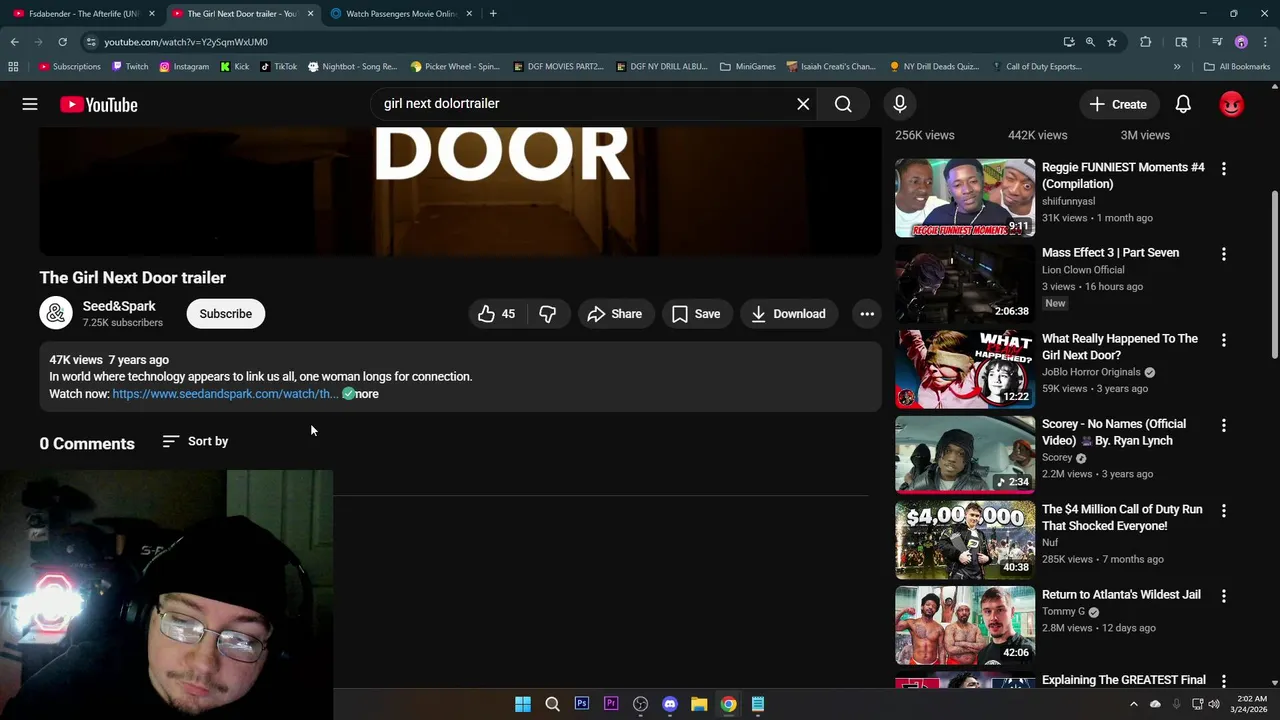Open Mass Effect 3 Part Seven thumbnail
Image resolution: width=1280 pixels, height=720 pixels.
click(965, 283)
